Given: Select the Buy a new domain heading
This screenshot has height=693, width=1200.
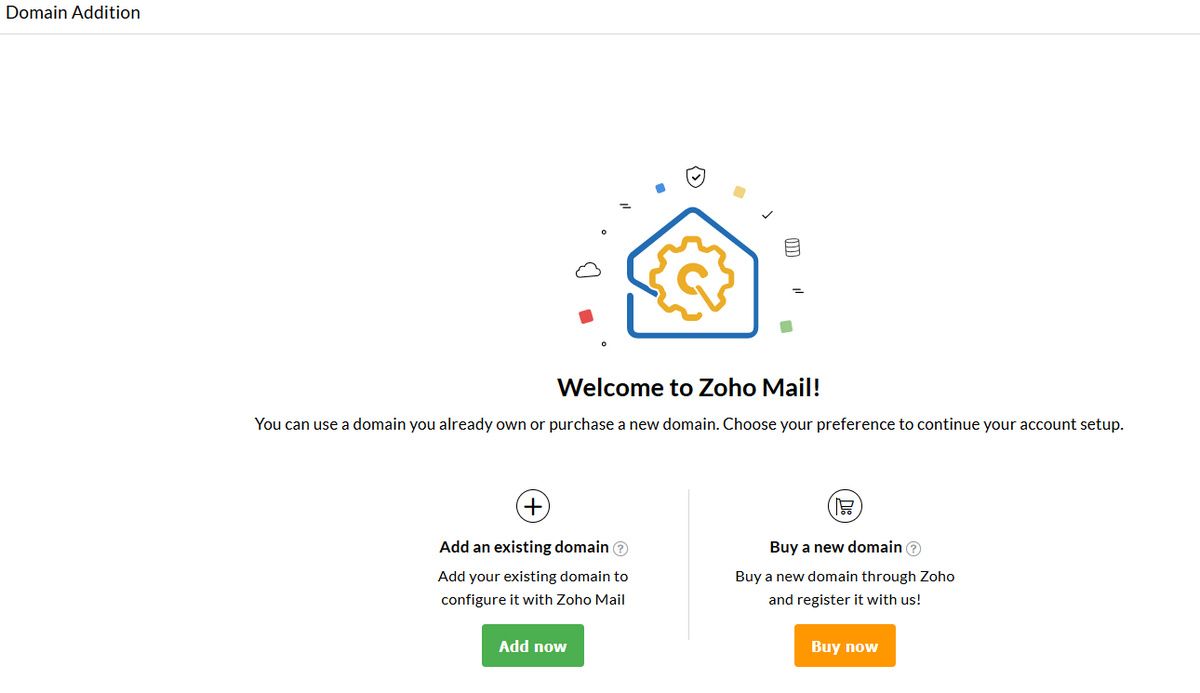Looking at the screenshot, I should point(838,547).
